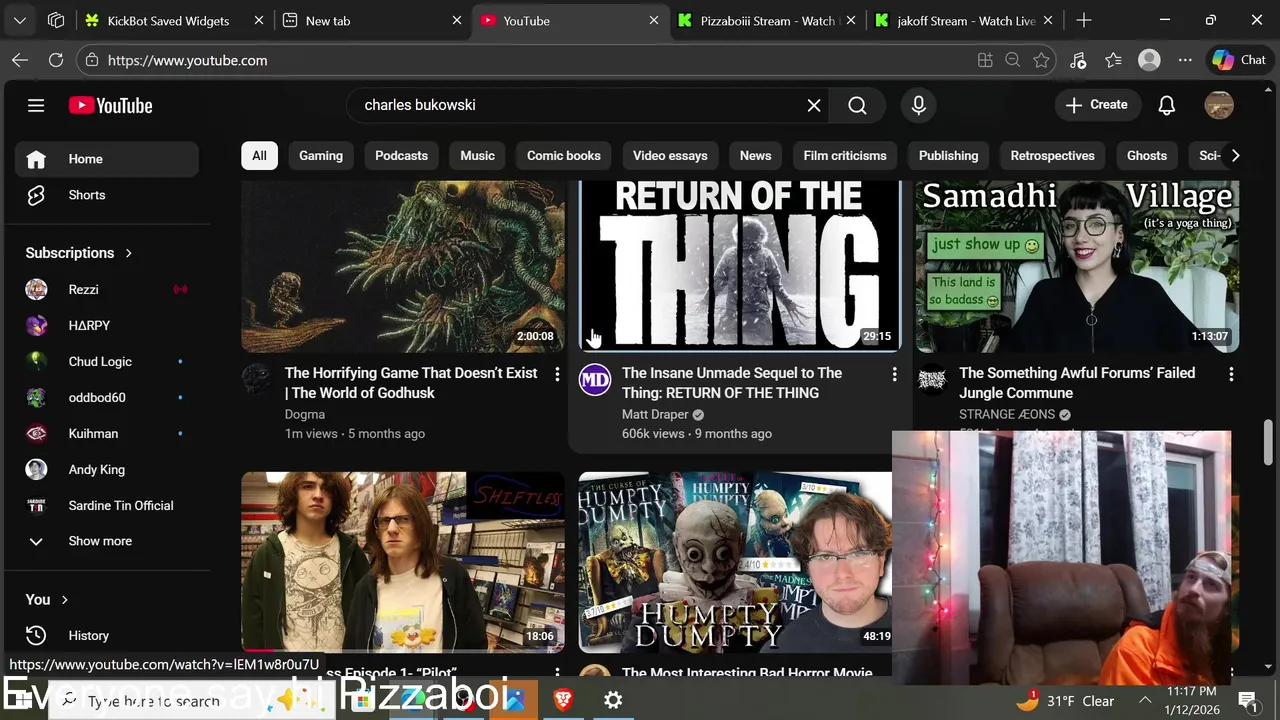Open the Humpty Dumpty video thumbnail
1280x720 pixels.
tap(735, 562)
